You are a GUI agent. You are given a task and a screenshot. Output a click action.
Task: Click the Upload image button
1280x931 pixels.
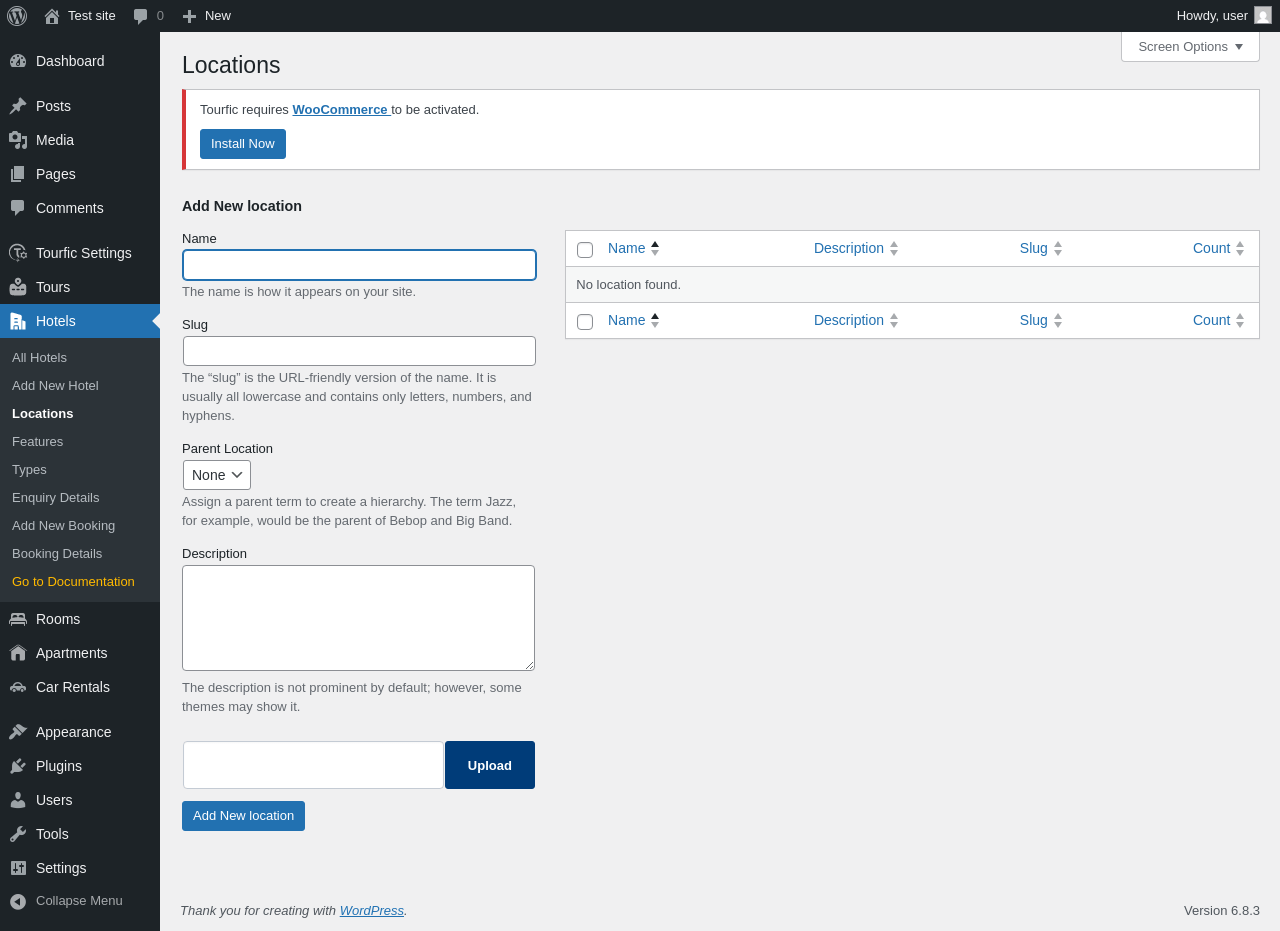[x=490, y=765]
